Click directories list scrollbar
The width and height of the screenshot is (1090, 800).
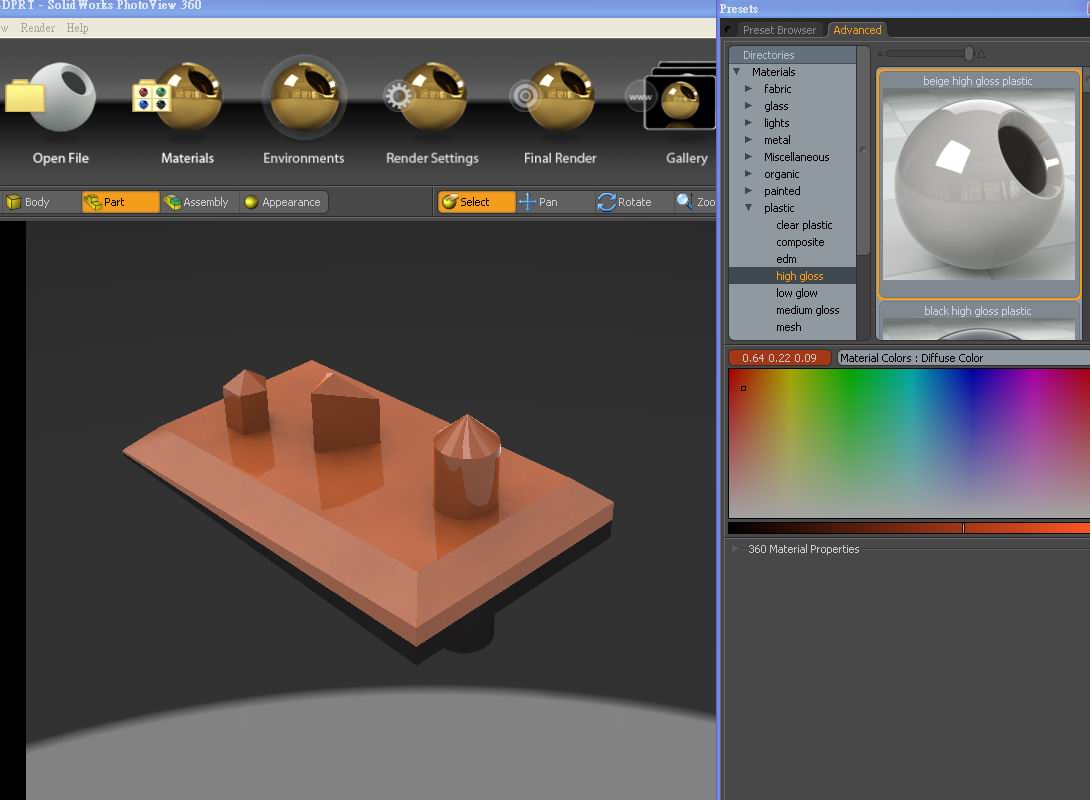tap(863, 151)
